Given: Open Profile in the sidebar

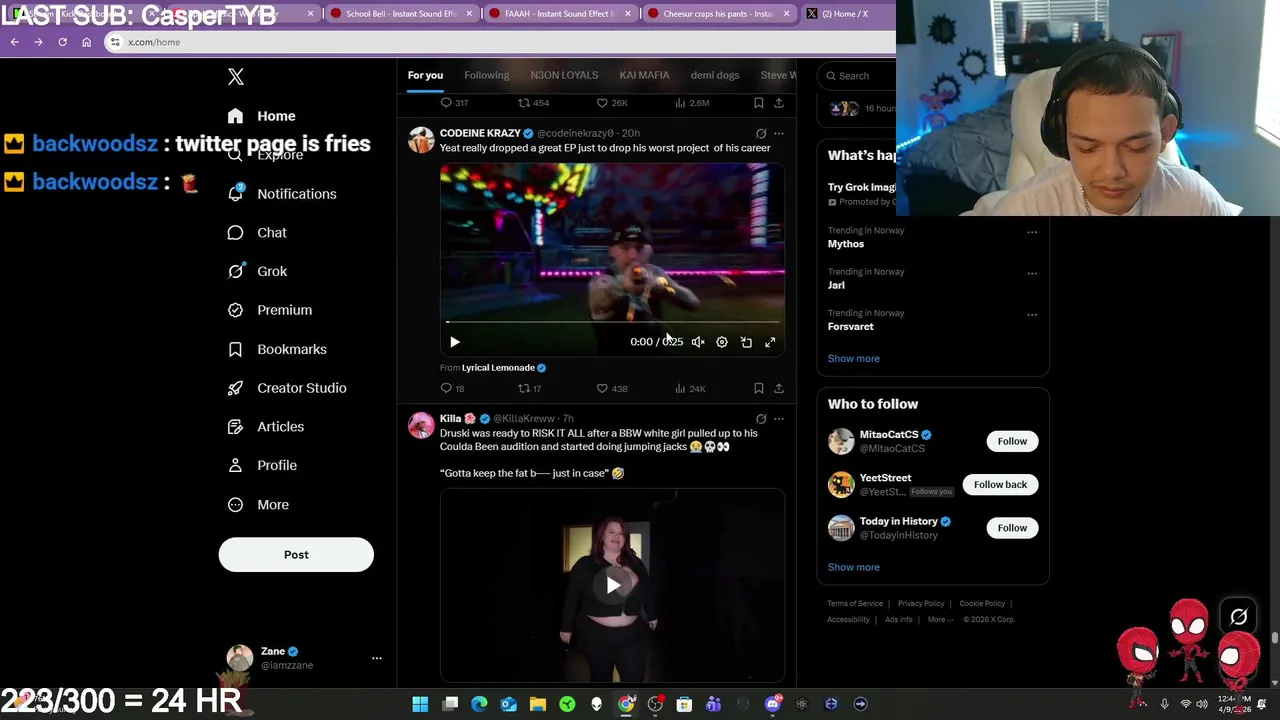Looking at the screenshot, I should (262, 466).
